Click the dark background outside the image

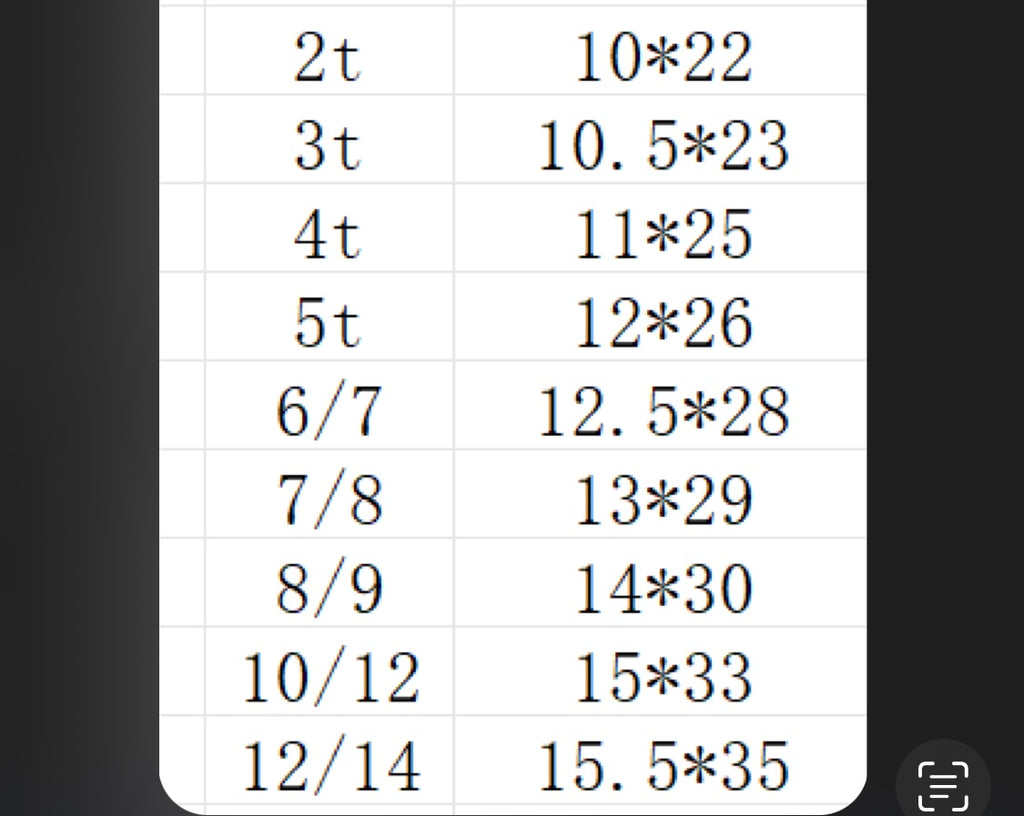78,408
